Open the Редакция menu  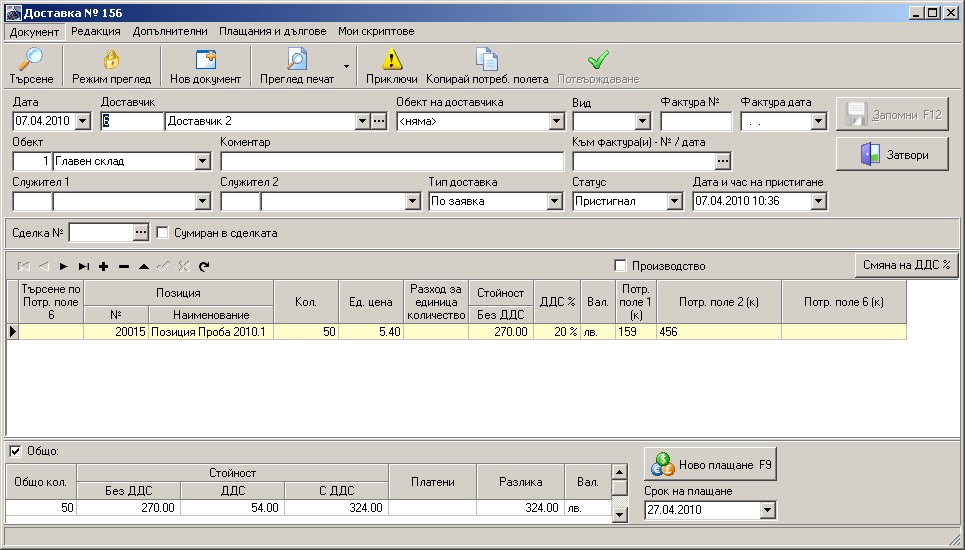96,31
